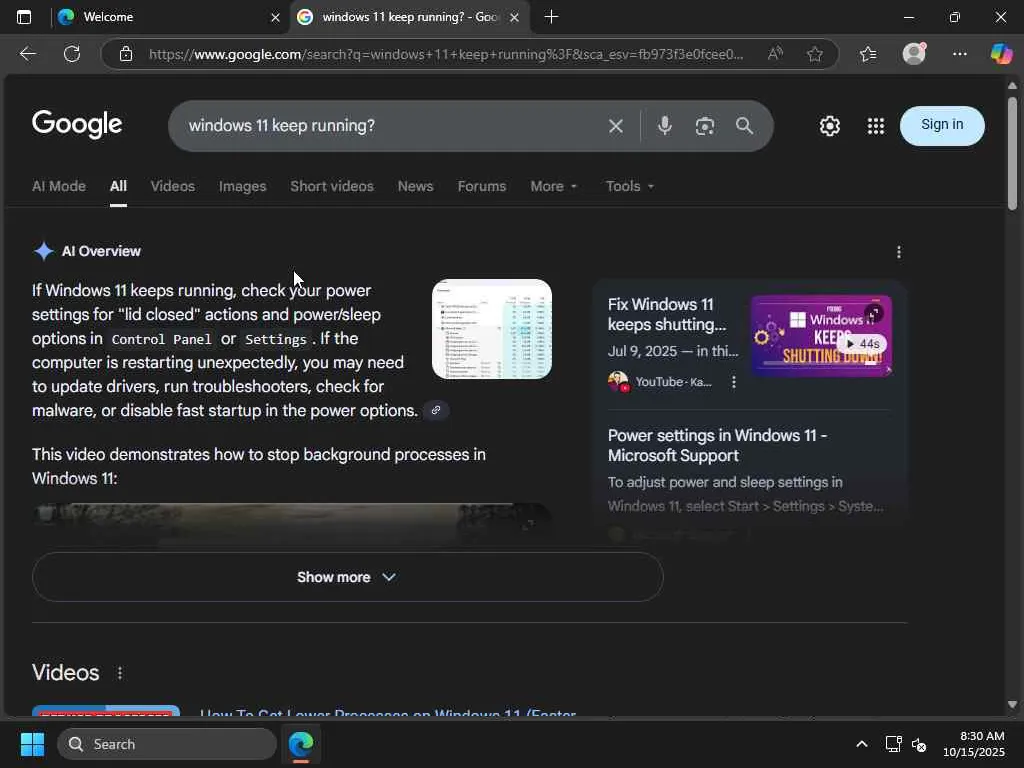
Task: Click the scrollbar down arrow
Action: [1012, 704]
